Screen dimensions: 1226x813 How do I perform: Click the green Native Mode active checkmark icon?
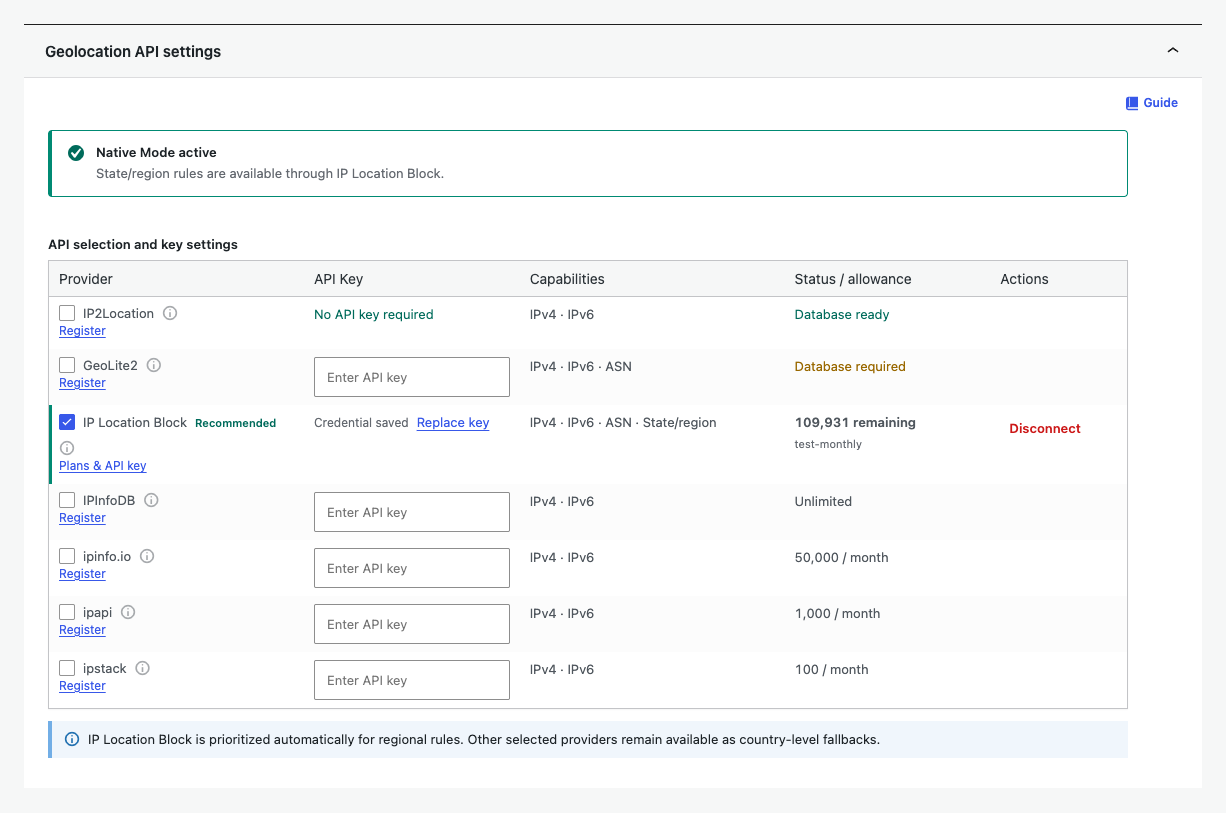(76, 153)
